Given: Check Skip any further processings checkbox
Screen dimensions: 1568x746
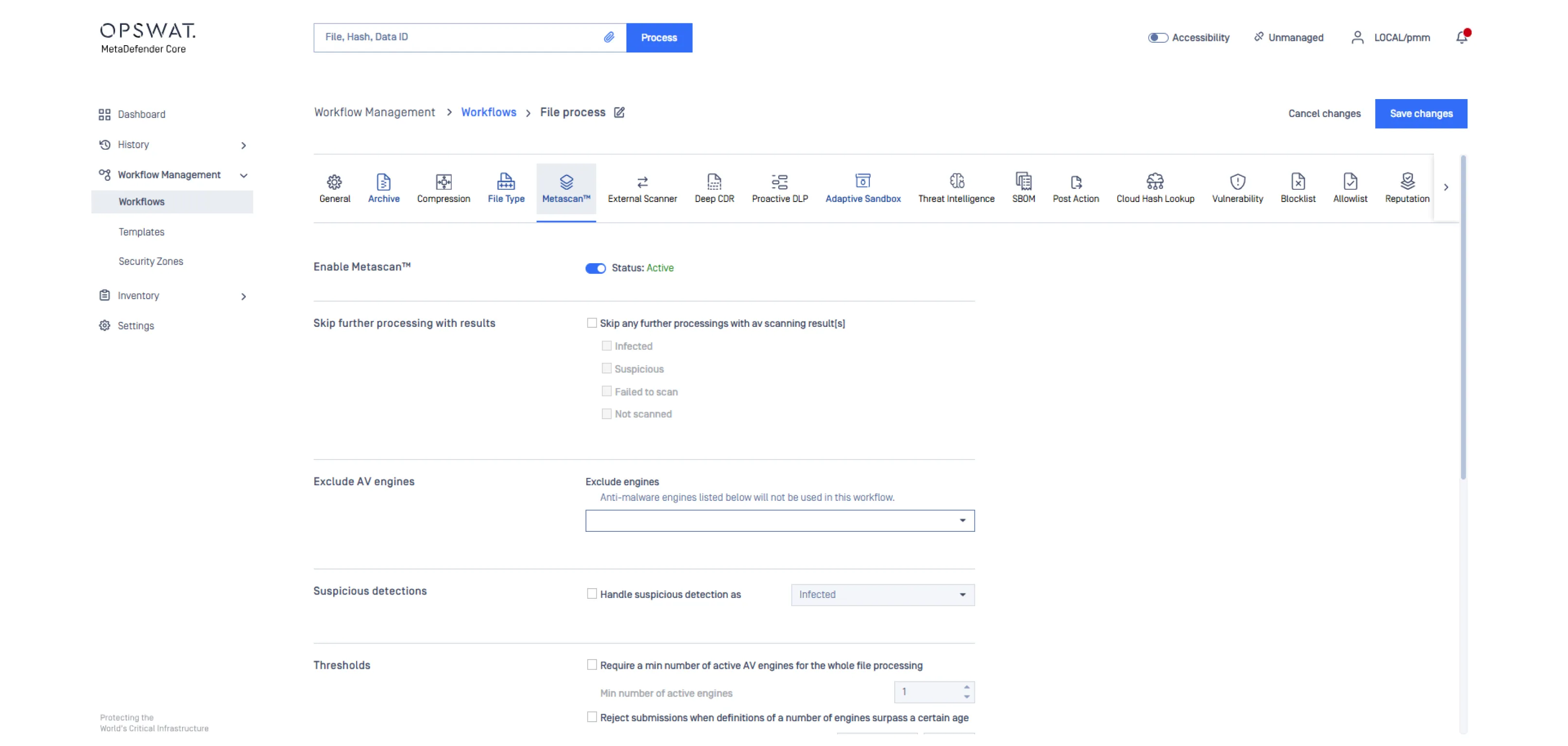Looking at the screenshot, I should [x=592, y=323].
